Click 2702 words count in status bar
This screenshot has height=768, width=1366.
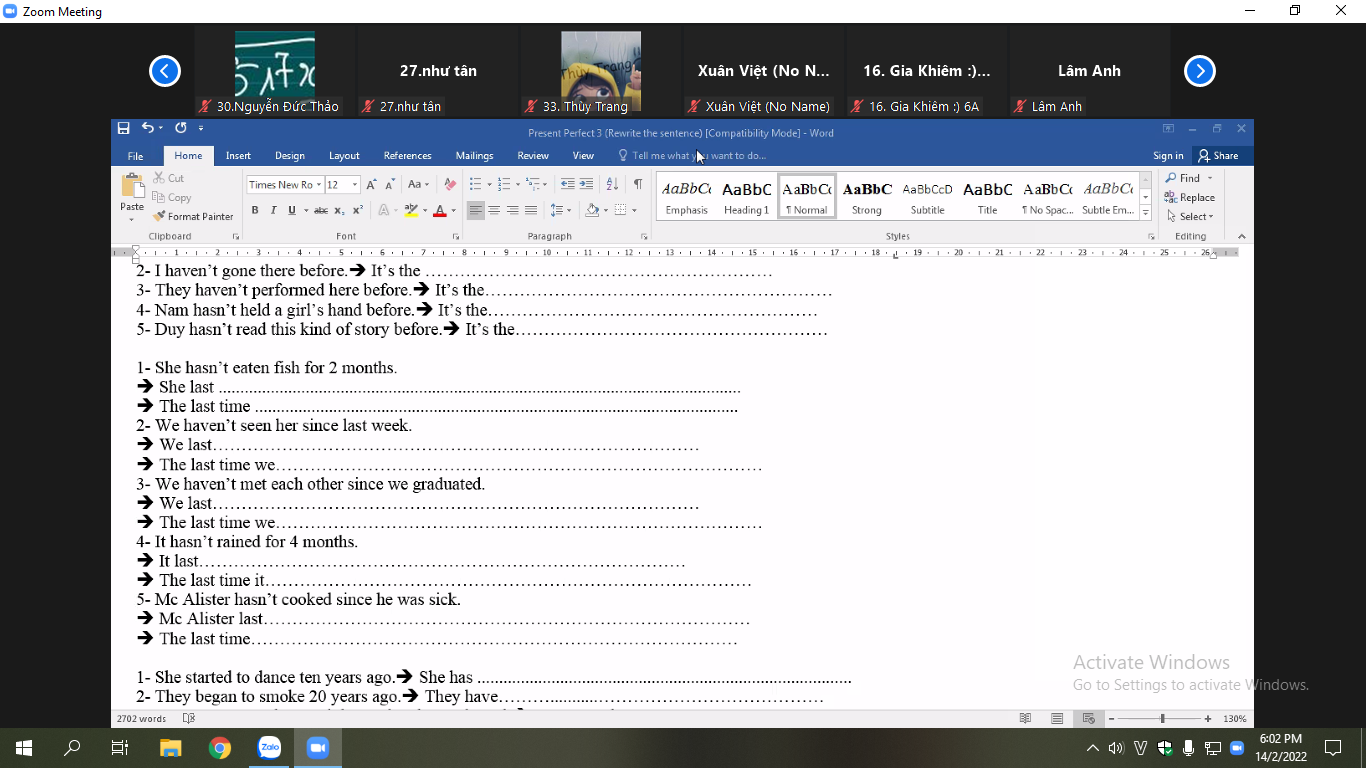[141, 718]
